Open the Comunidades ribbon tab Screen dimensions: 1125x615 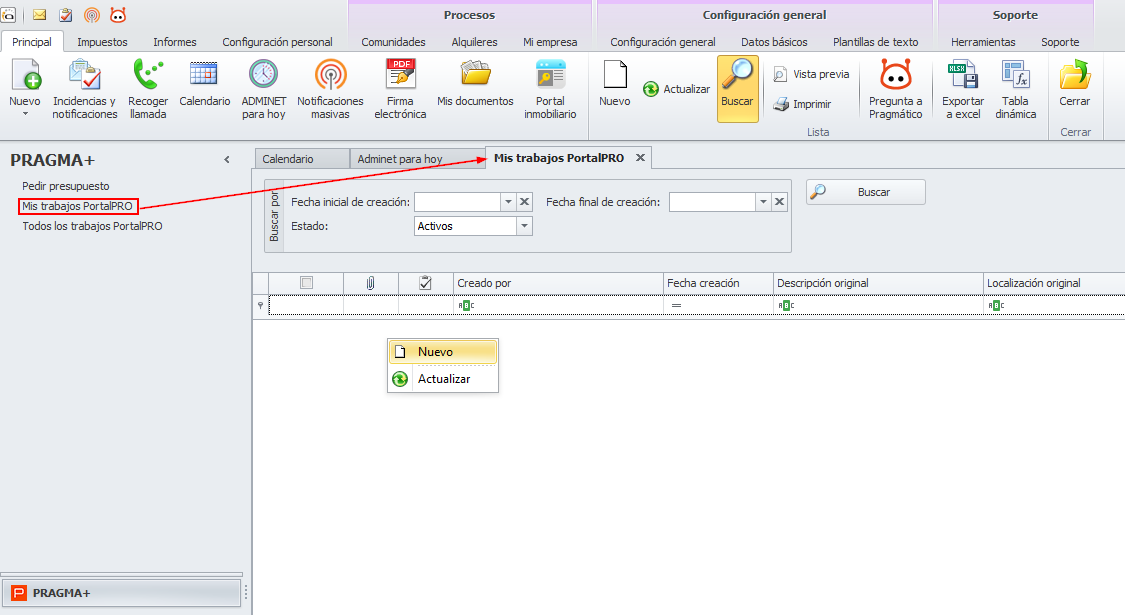tap(393, 42)
